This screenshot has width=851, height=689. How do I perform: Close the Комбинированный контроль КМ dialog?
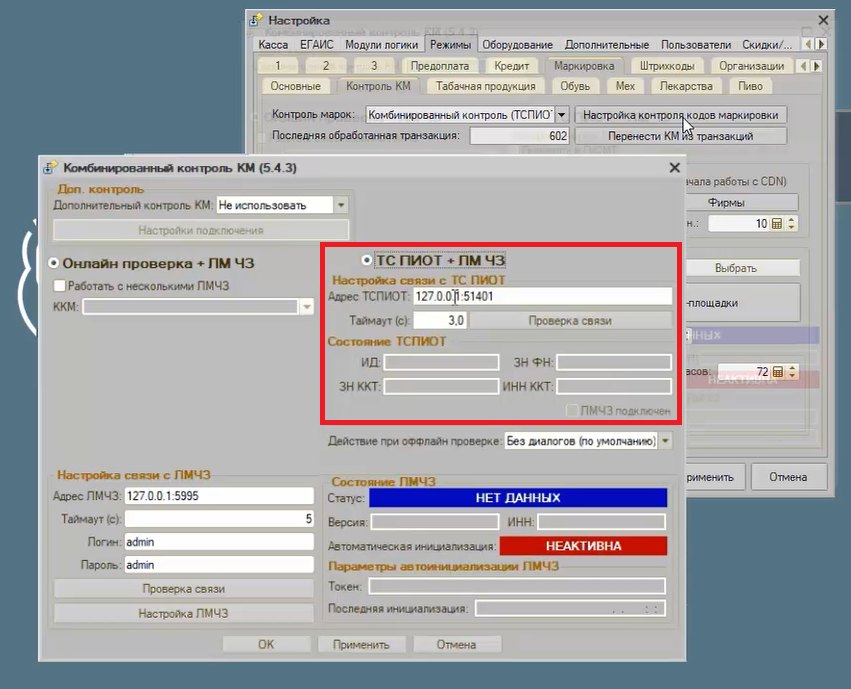674,168
